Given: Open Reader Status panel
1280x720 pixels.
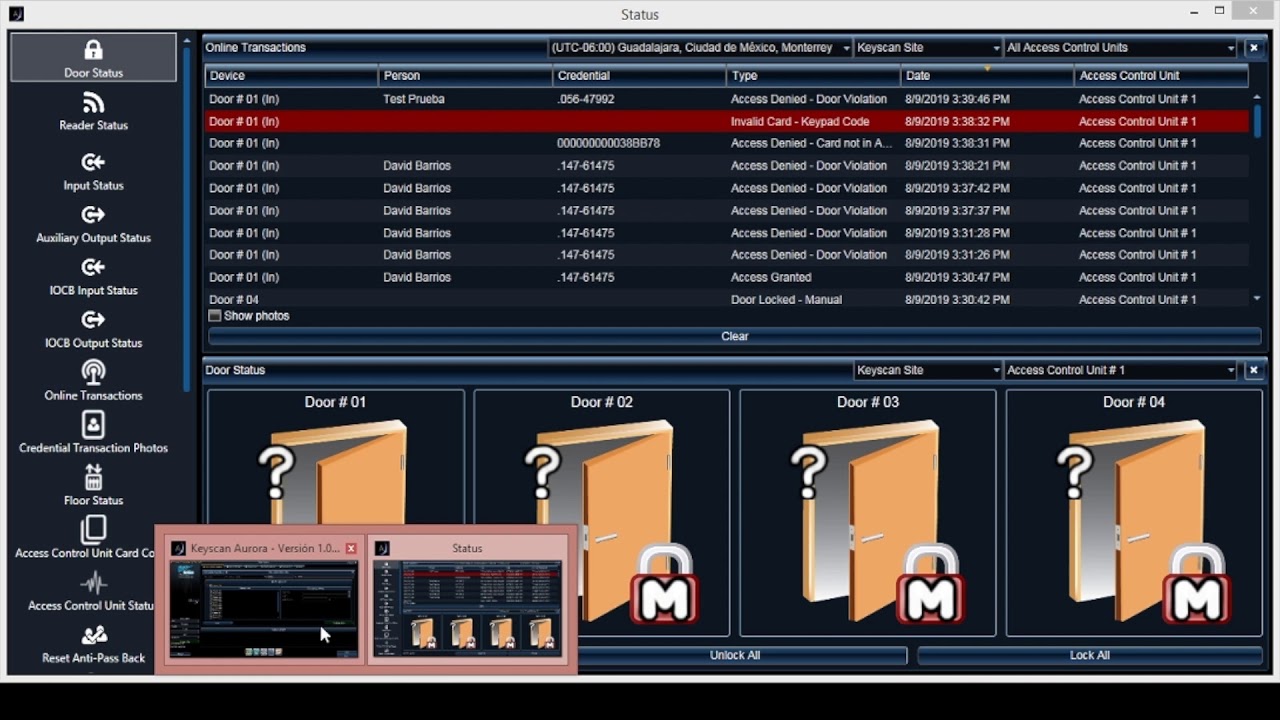Looking at the screenshot, I should click(93, 112).
